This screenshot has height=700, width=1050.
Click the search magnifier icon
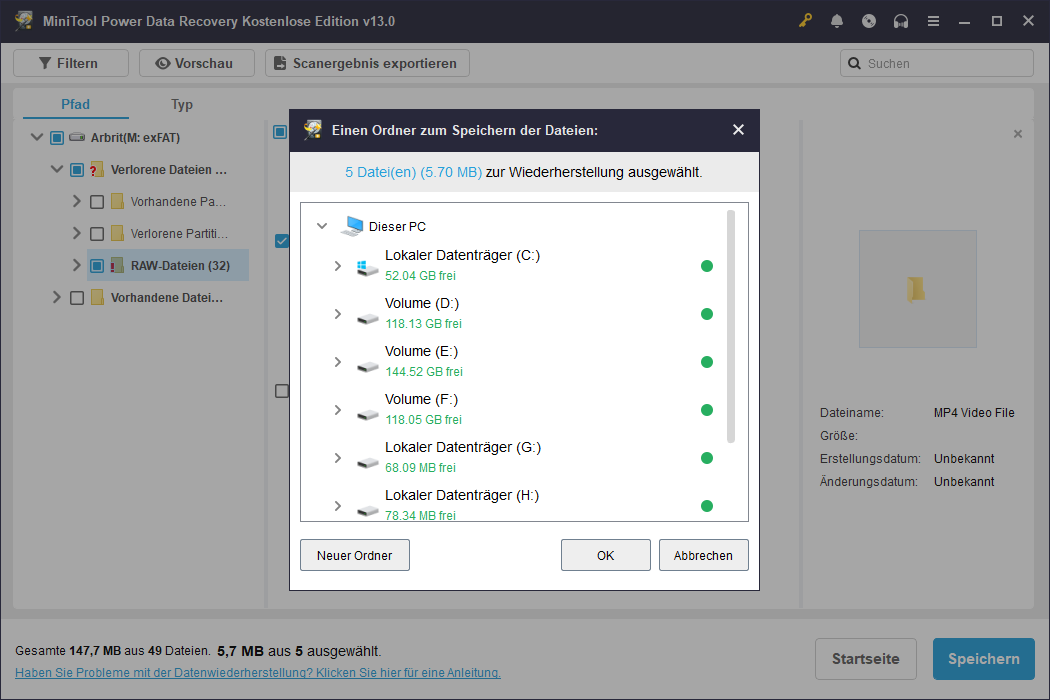pos(854,63)
